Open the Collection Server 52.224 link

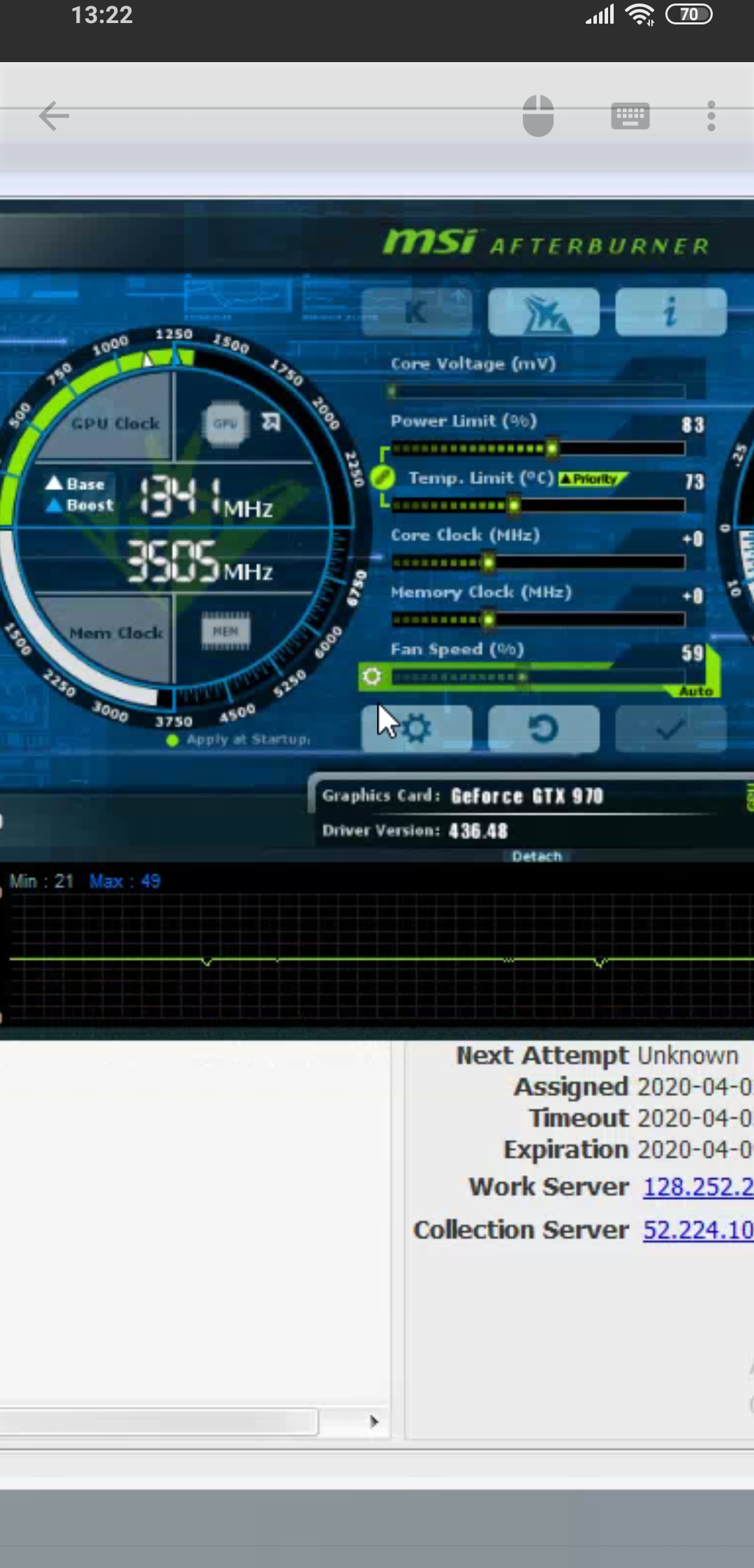pos(698,1230)
